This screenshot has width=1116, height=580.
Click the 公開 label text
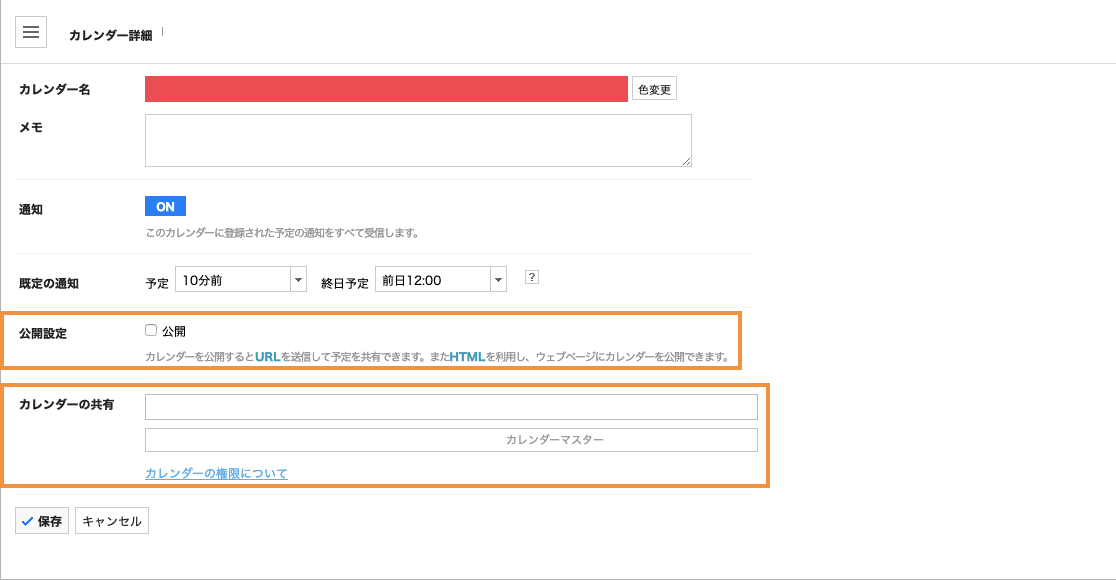[x=174, y=331]
